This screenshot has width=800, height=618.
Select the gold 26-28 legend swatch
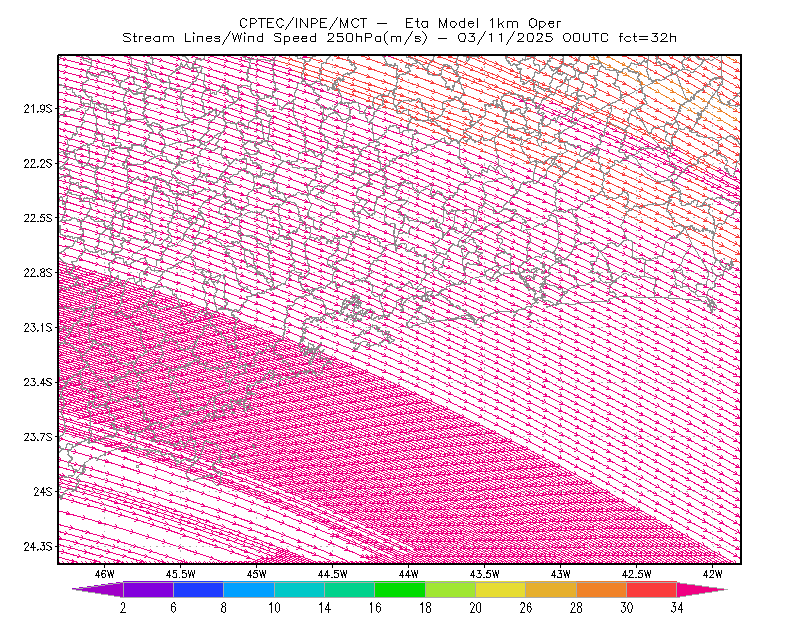click(551, 589)
